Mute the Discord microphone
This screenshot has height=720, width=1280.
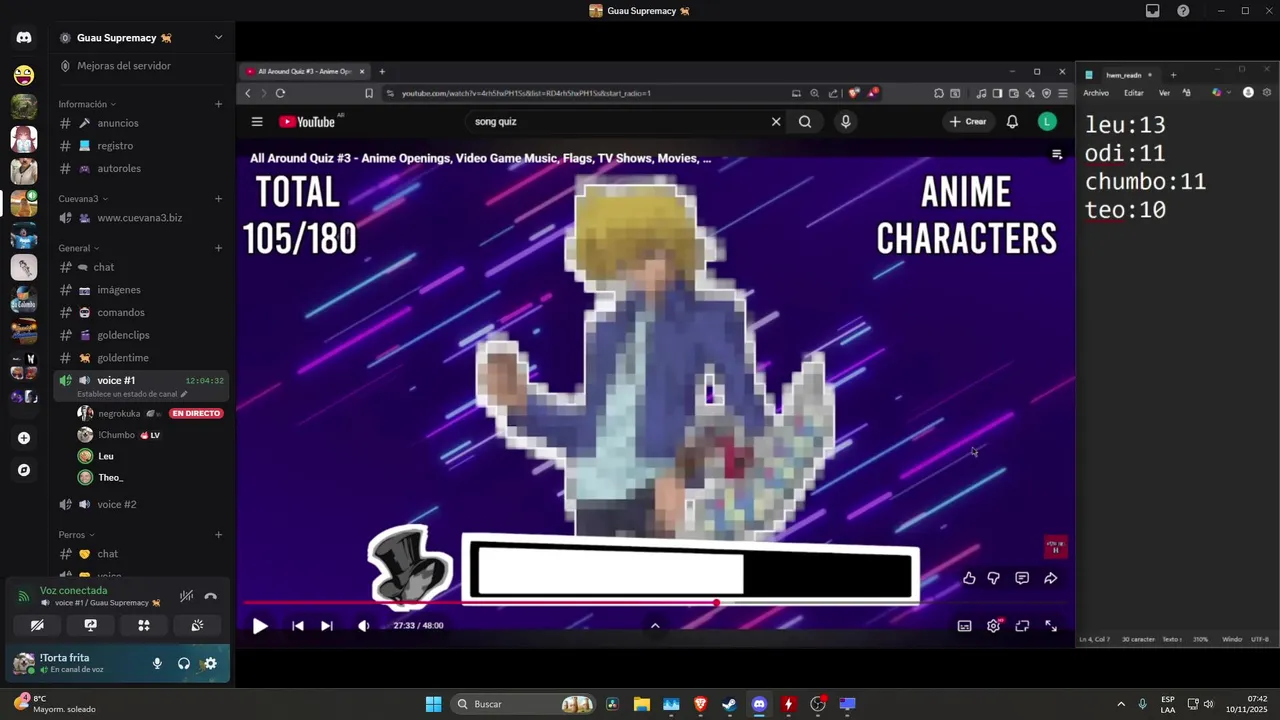pos(157,663)
